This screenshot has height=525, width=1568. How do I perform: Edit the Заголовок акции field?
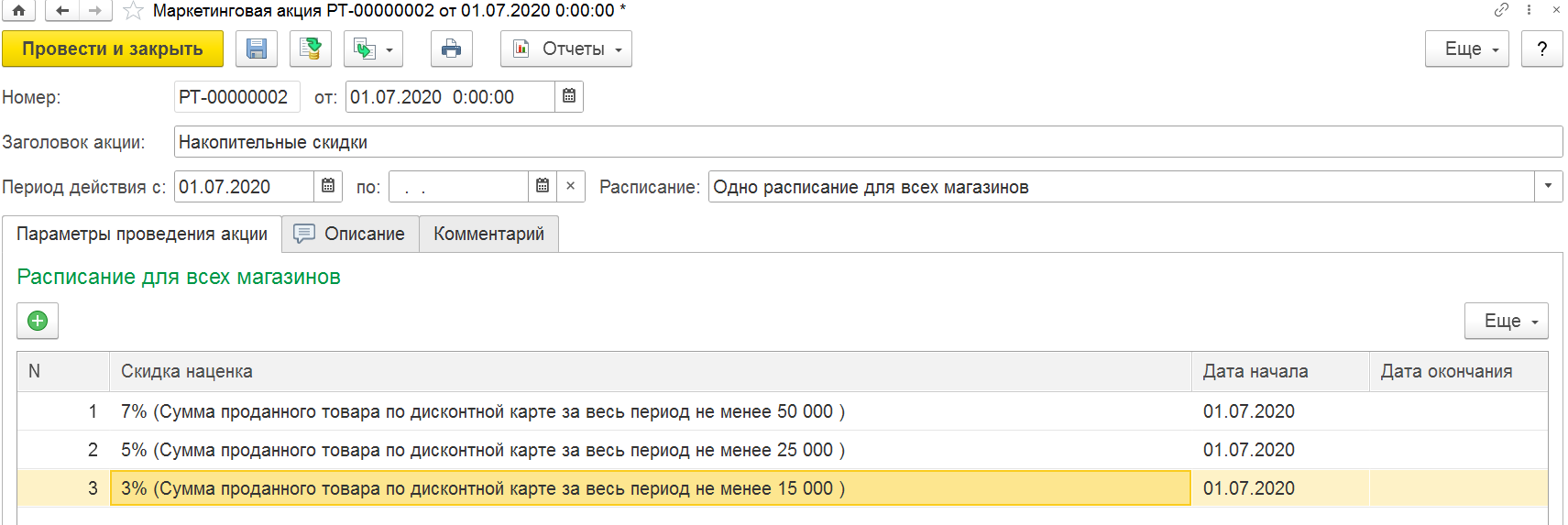[x=868, y=142]
